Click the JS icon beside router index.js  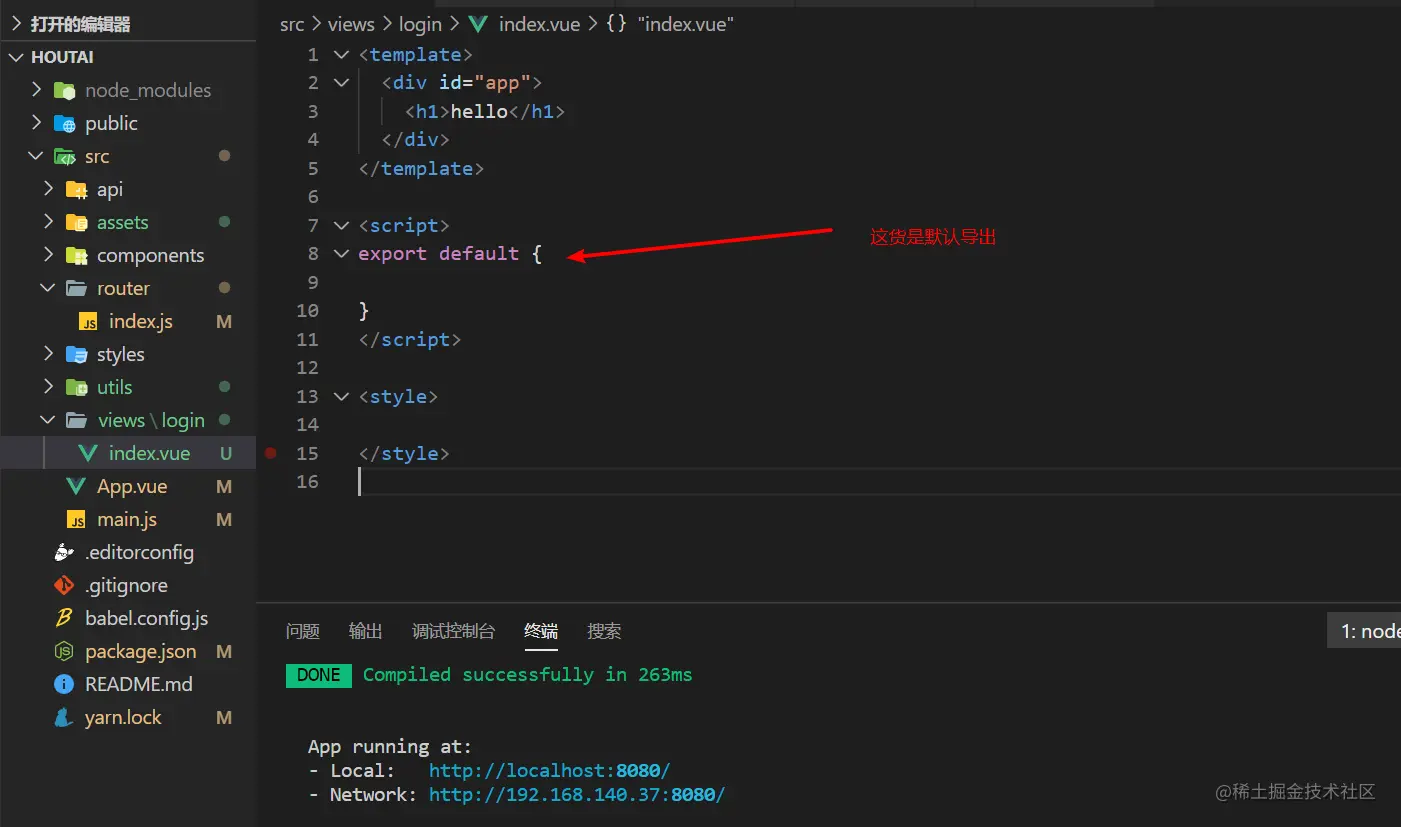coord(88,322)
